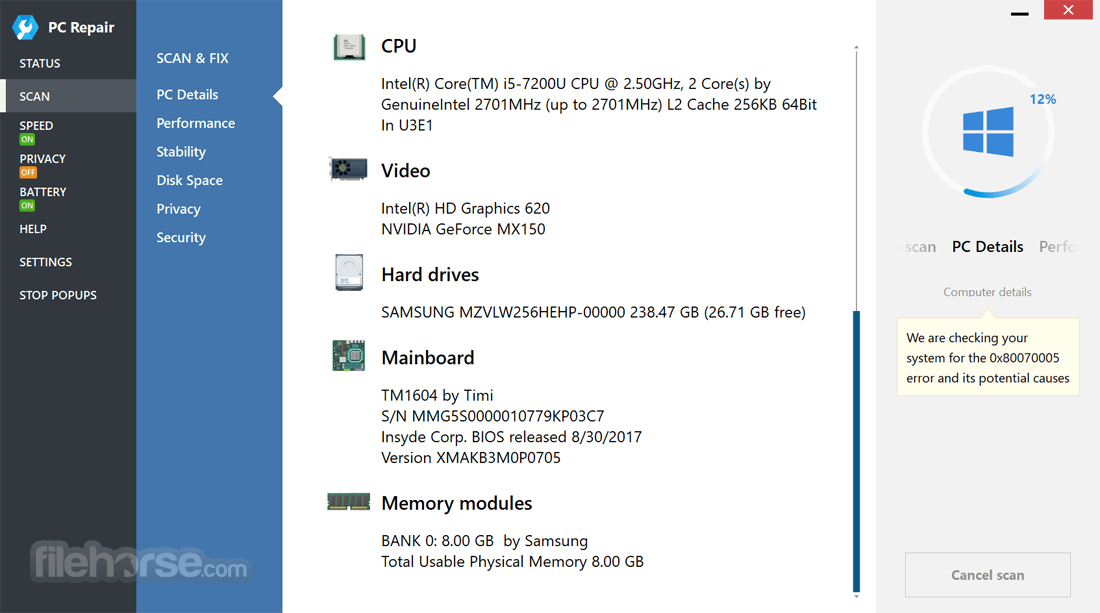Viewport: 1100px width, 613px height.
Task: Open the PRIVACY section
Action: pos(42,159)
